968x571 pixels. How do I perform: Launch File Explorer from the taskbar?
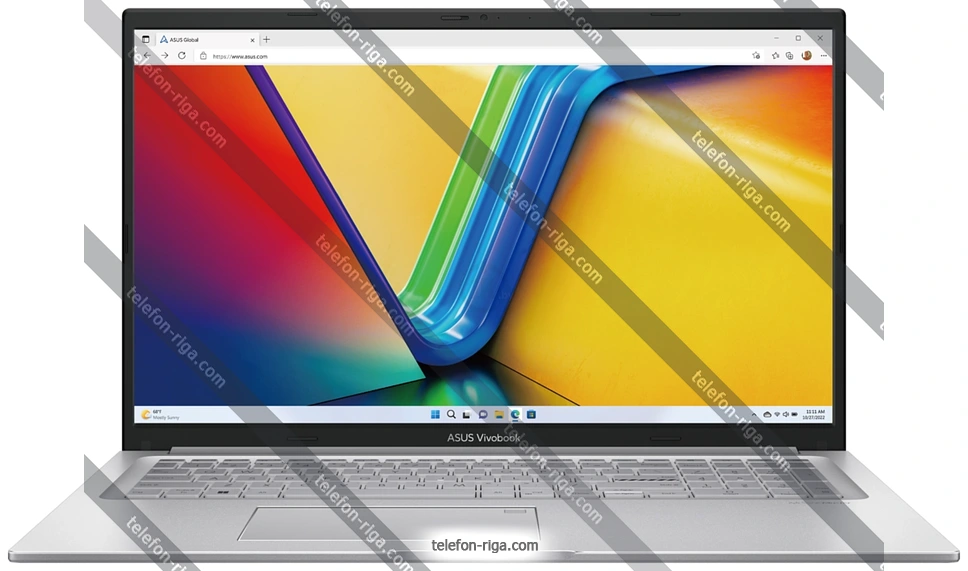coord(499,413)
